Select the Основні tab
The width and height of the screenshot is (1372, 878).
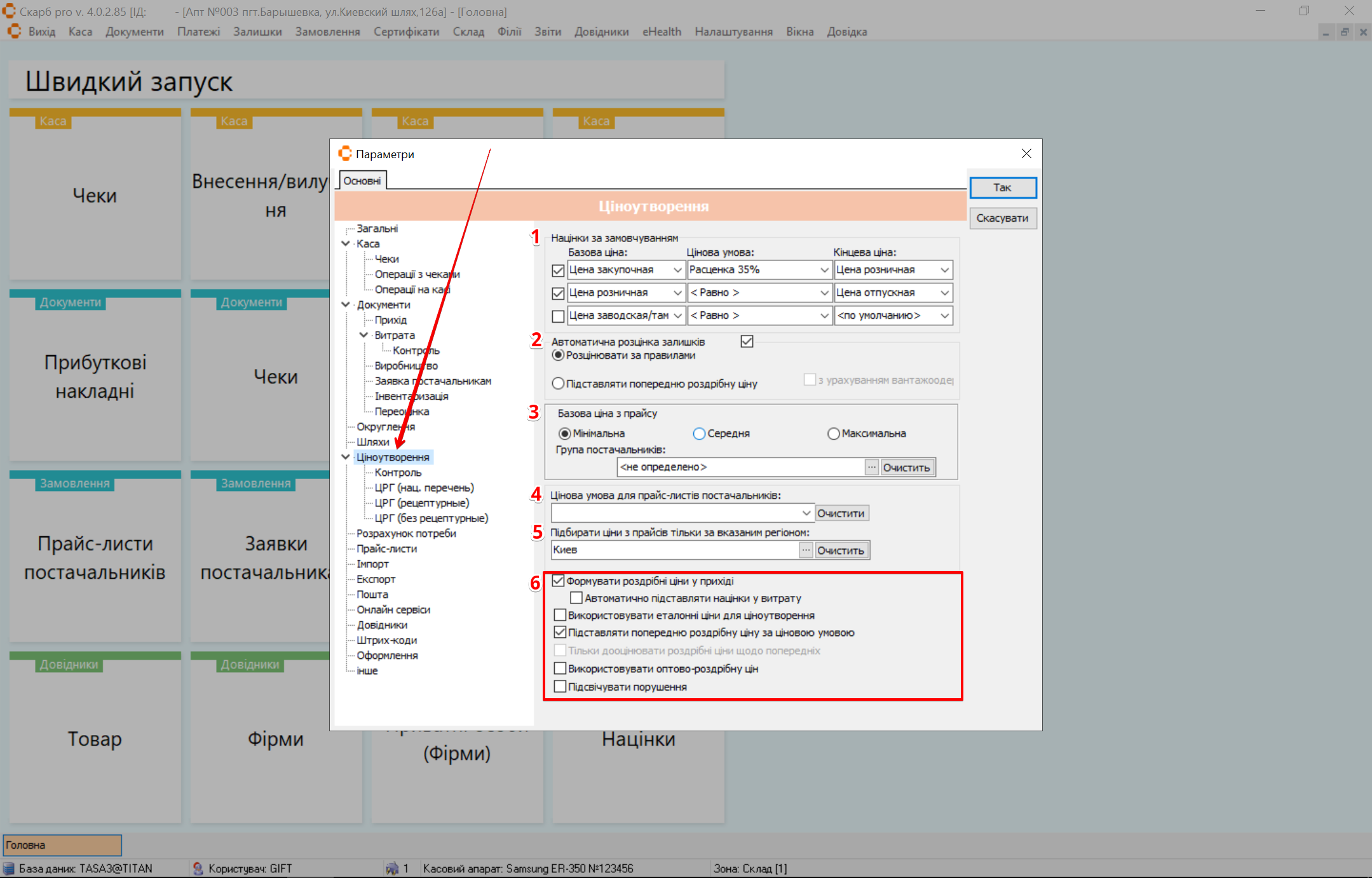(x=362, y=181)
